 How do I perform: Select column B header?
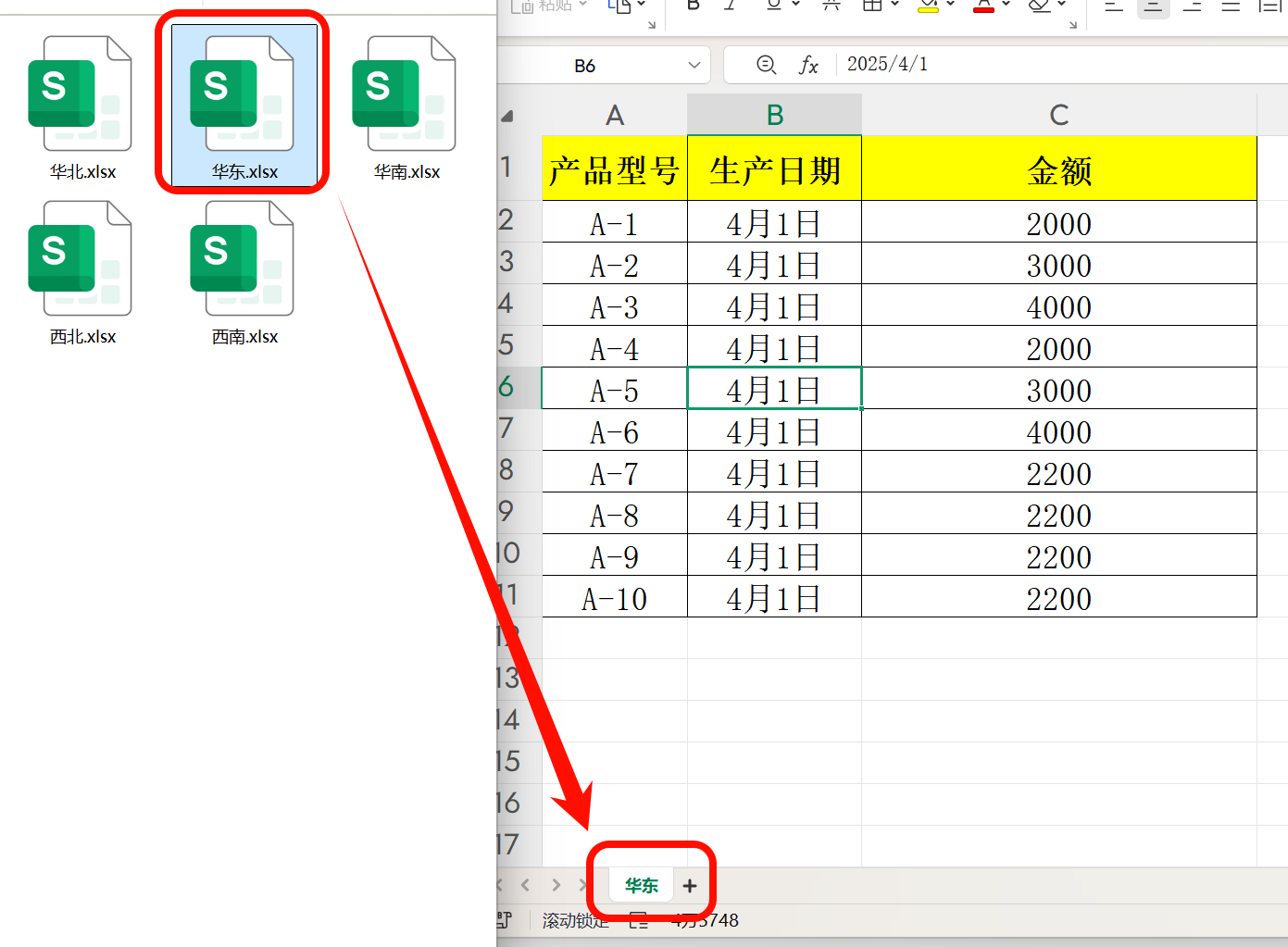coord(775,115)
